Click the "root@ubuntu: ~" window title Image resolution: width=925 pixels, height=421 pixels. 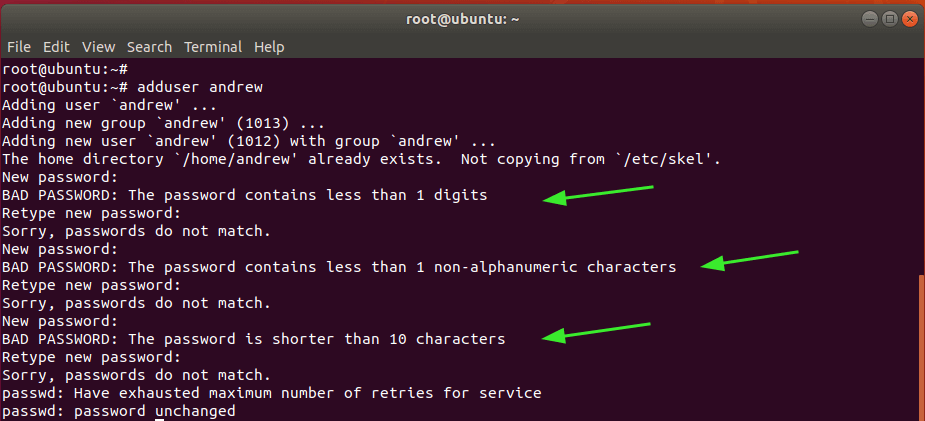[x=461, y=18]
